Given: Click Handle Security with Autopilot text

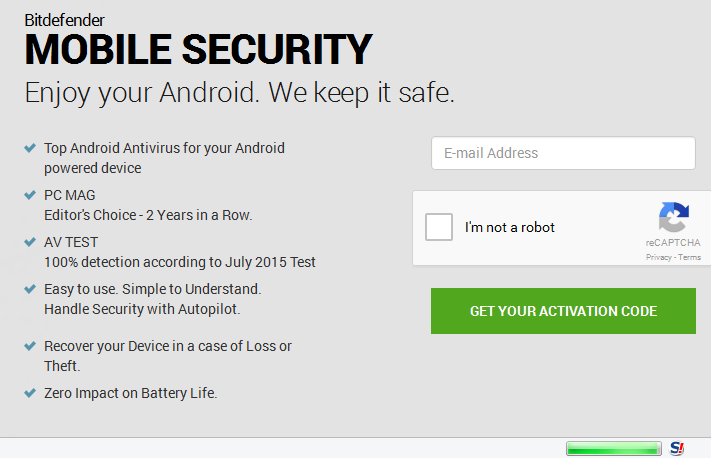Looking at the screenshot, I should click(x=142, y=309).
